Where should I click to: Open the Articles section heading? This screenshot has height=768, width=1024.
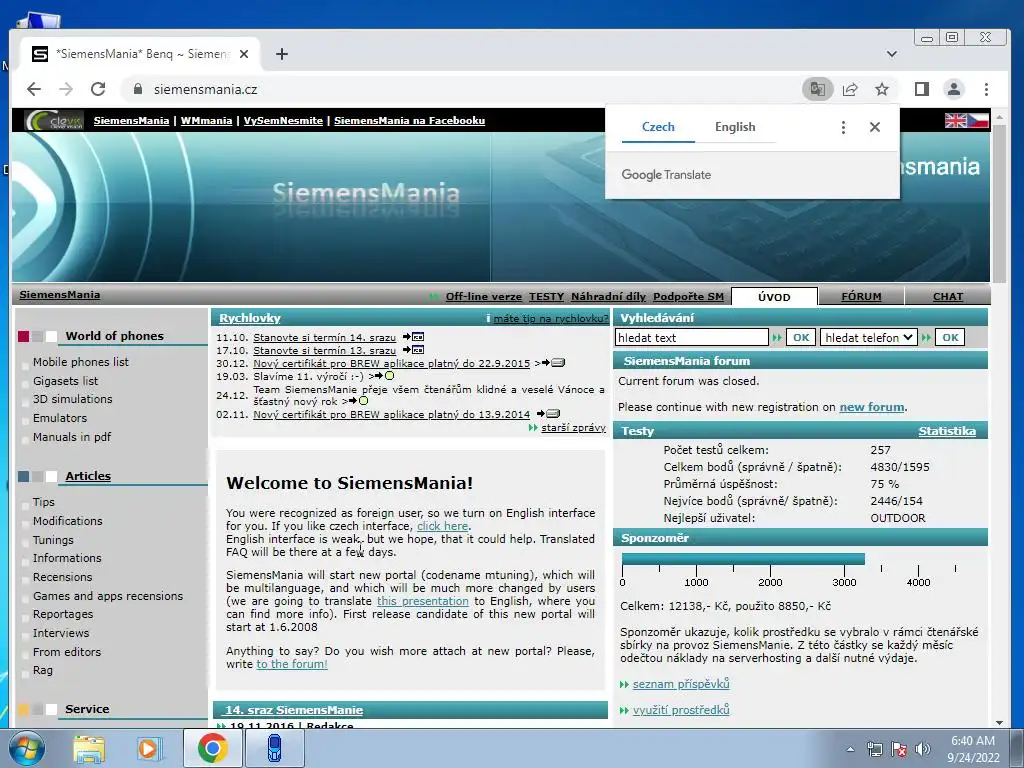[x=88, y=476]
